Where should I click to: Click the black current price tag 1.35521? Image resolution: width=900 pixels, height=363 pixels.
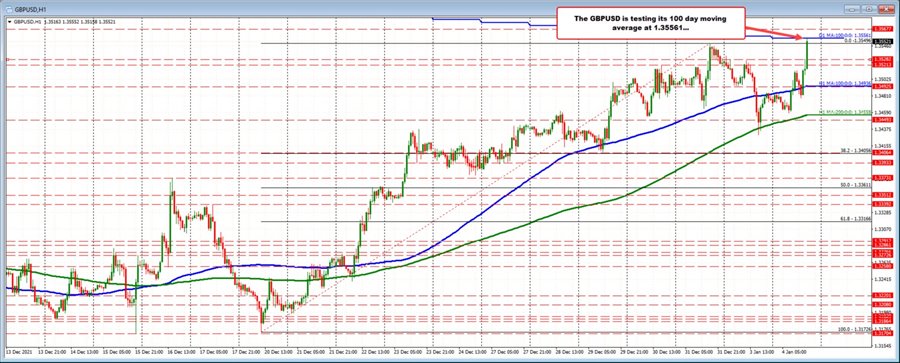click(x=882, y=42)
